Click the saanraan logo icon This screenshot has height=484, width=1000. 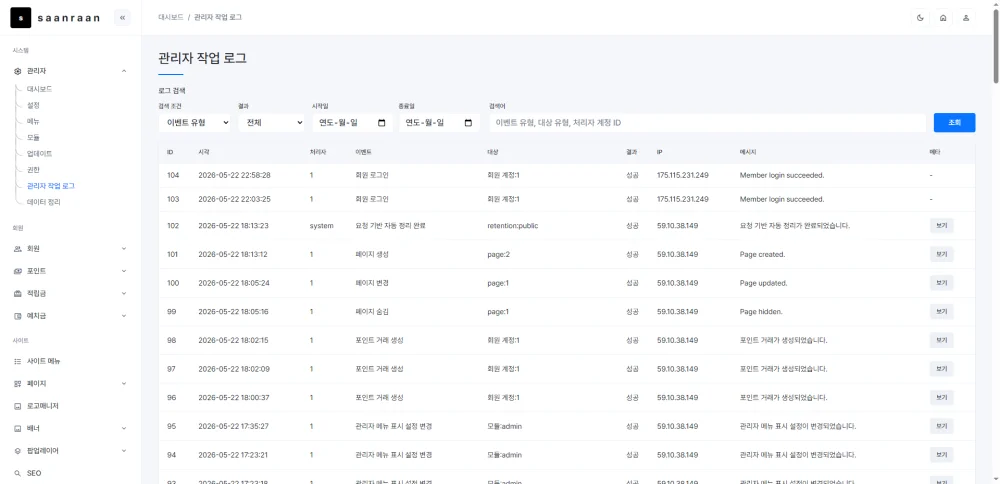click(20, 18)
